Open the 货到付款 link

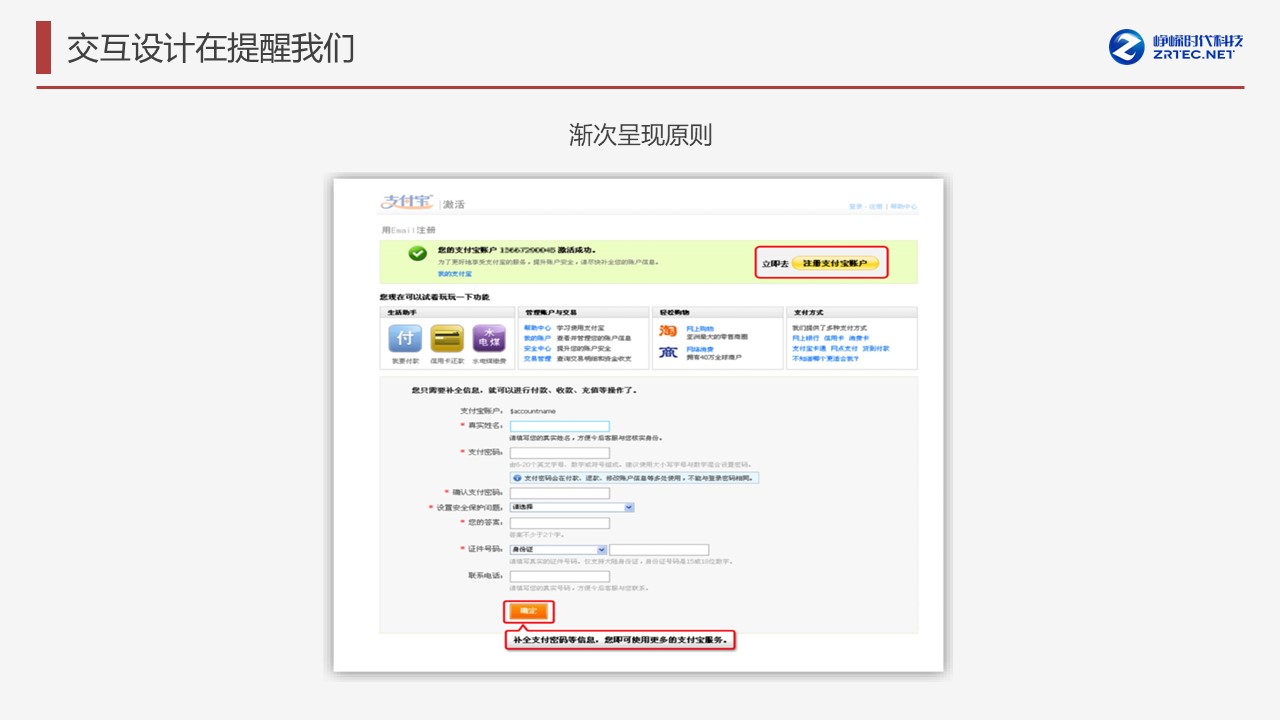point(876,348)
